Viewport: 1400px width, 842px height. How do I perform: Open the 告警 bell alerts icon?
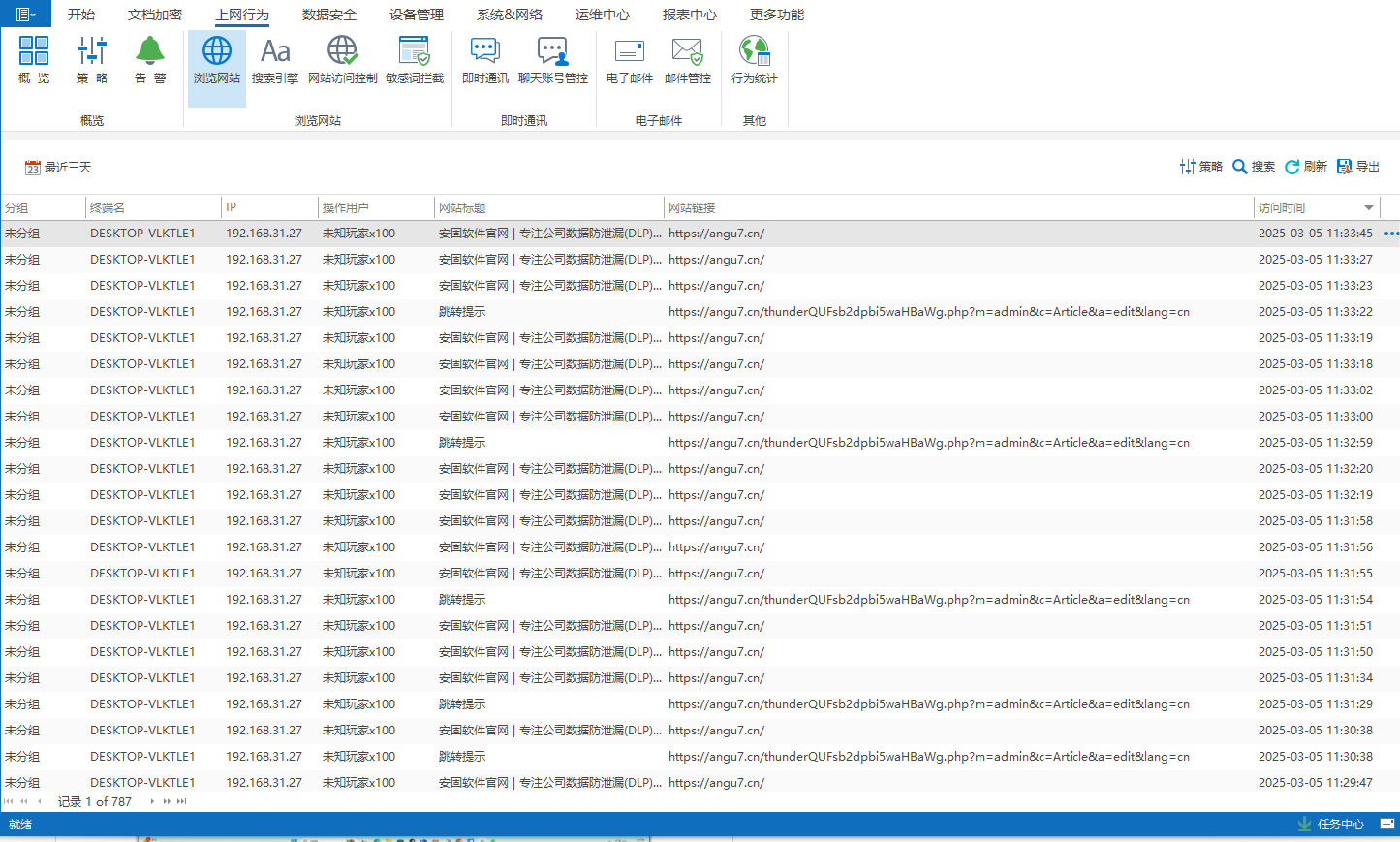click(x=150, y=59)
